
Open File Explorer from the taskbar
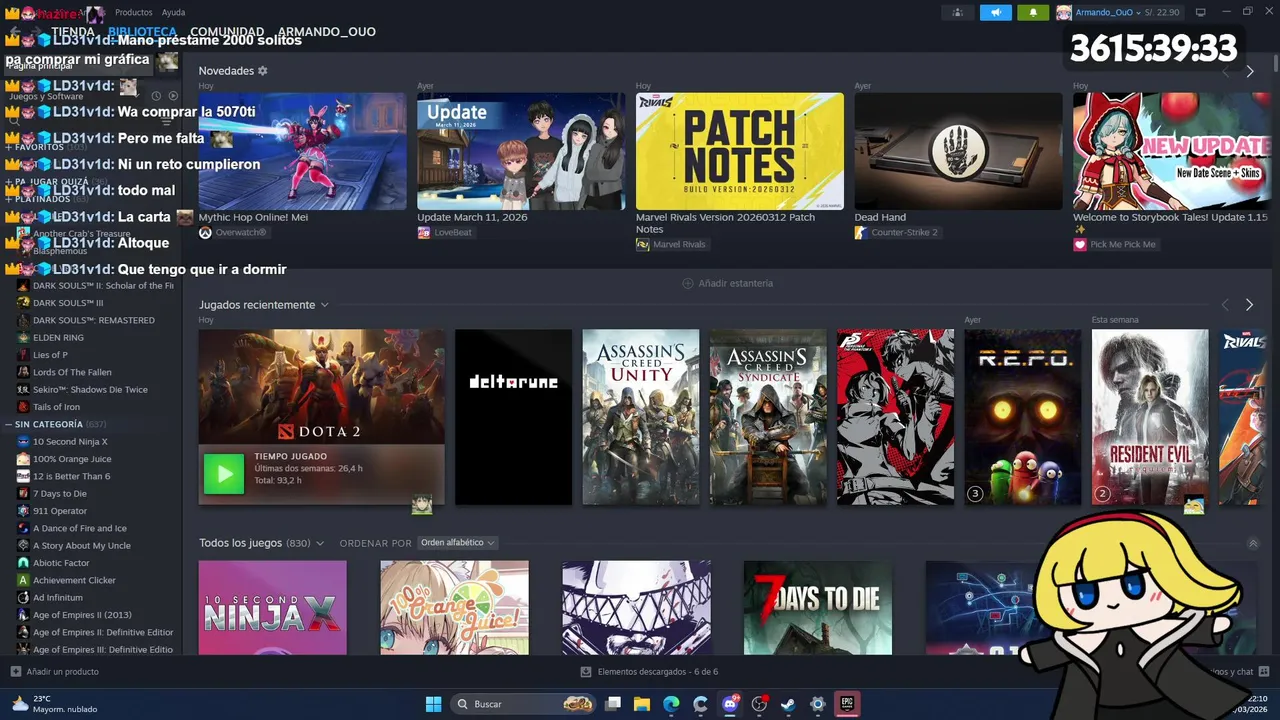pyautogui.click(x=642, y=704)
